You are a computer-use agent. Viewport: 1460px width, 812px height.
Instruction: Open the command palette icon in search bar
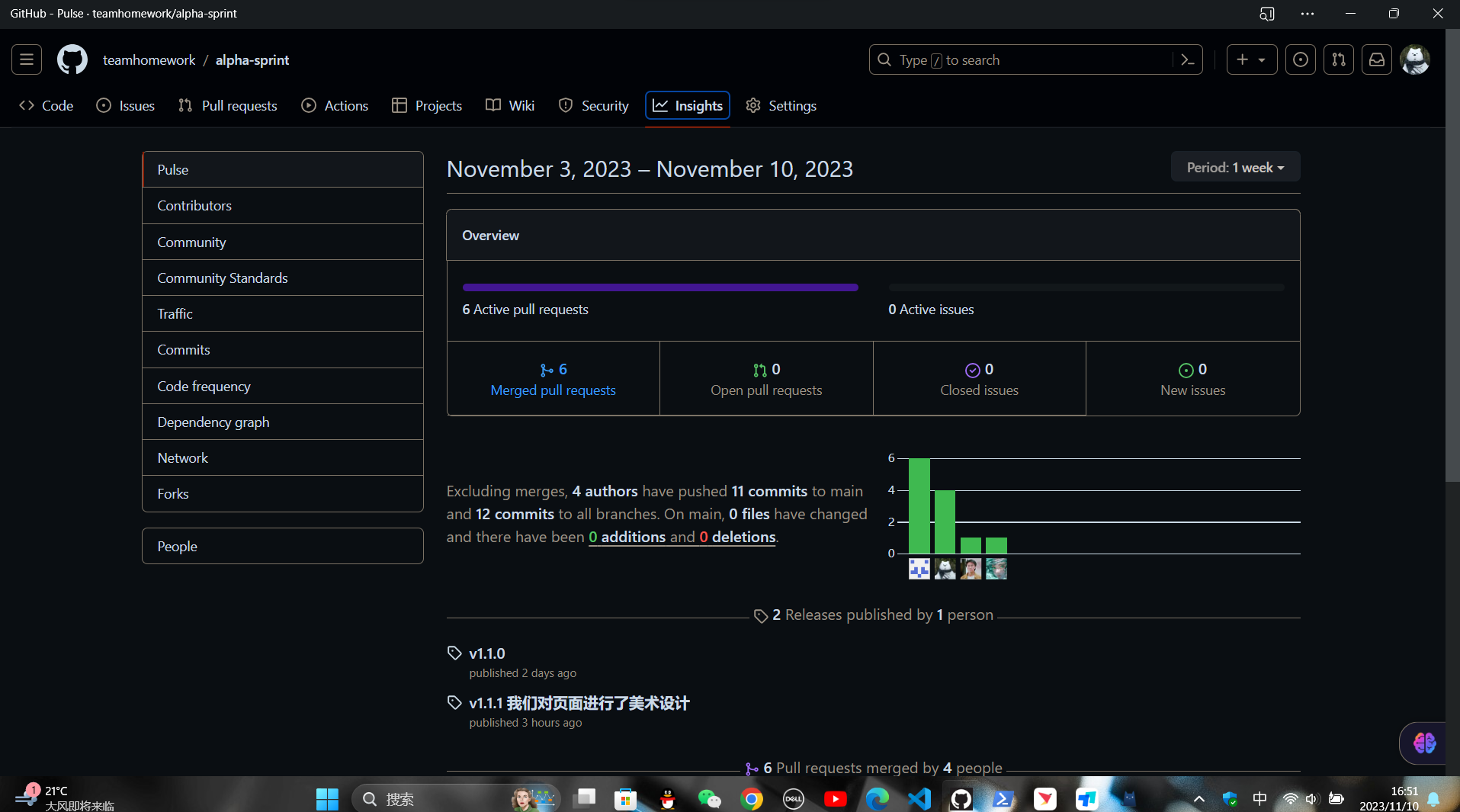click(x=1187, y=59)
